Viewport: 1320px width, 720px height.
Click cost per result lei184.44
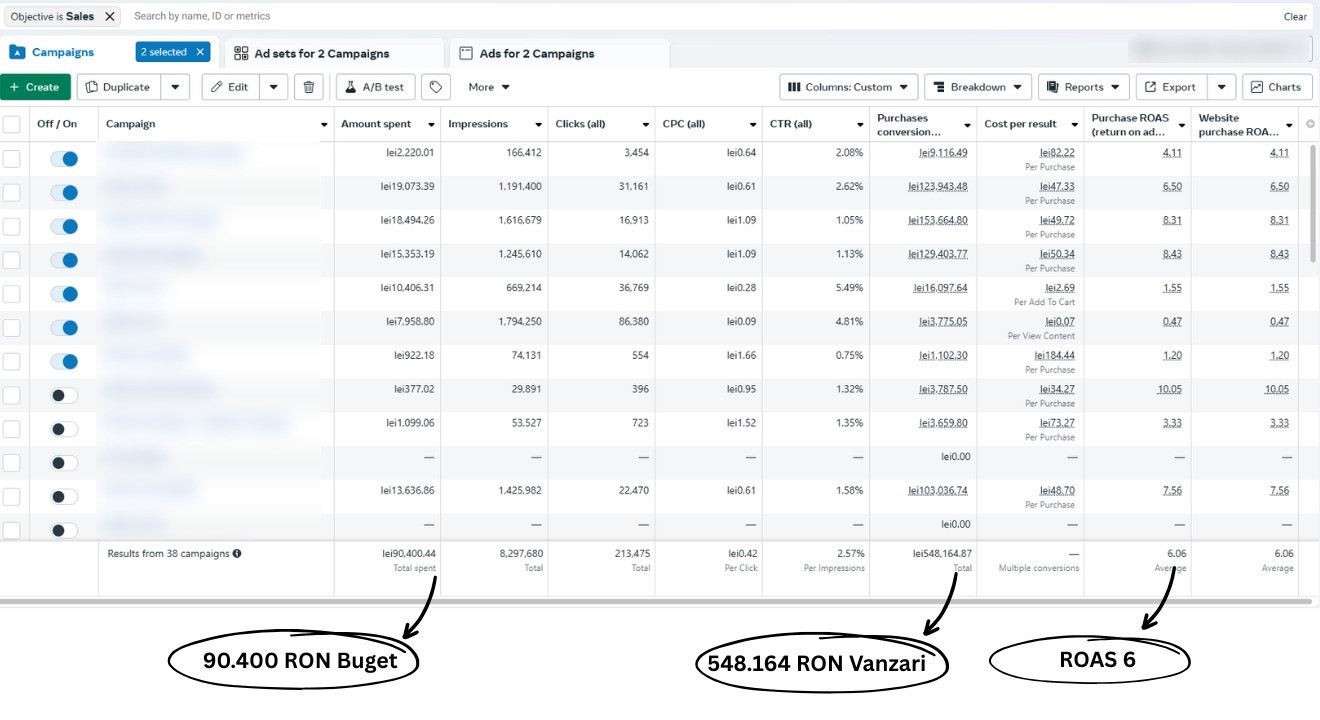click(1055, 355)
